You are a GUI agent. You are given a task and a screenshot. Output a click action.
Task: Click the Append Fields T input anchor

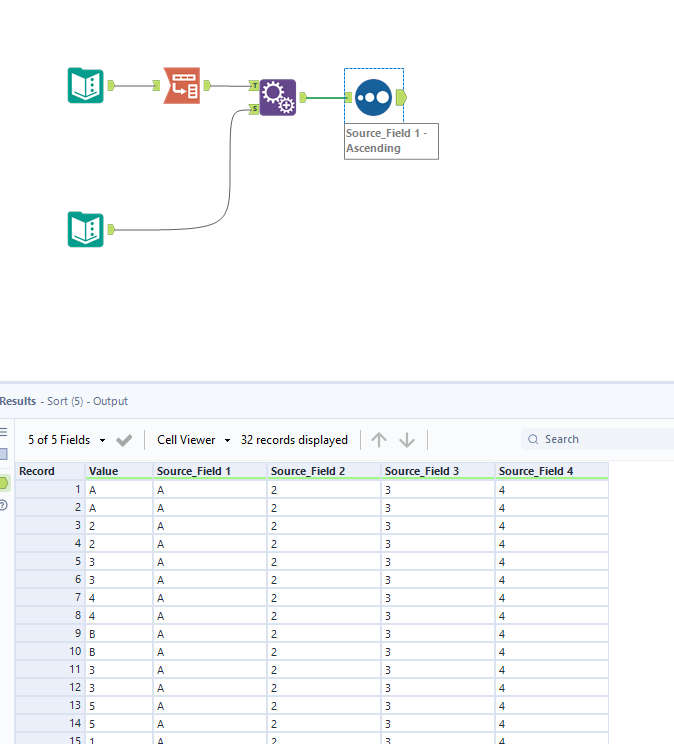255,86
